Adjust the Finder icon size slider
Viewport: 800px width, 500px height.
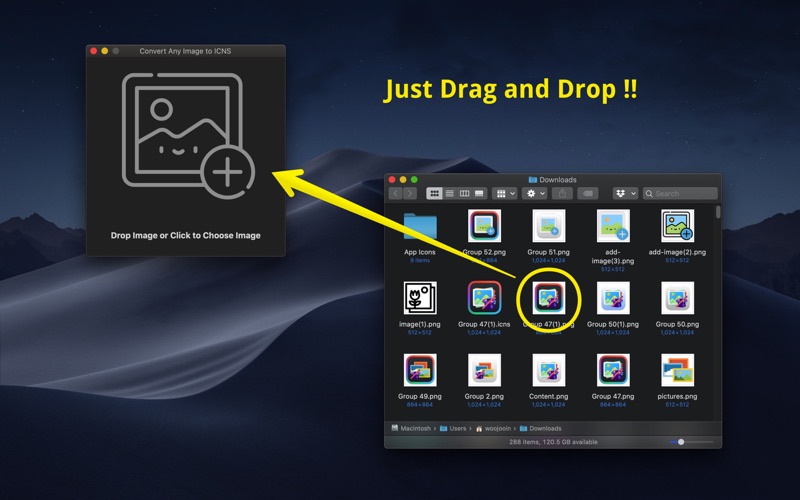coord(681,442)
